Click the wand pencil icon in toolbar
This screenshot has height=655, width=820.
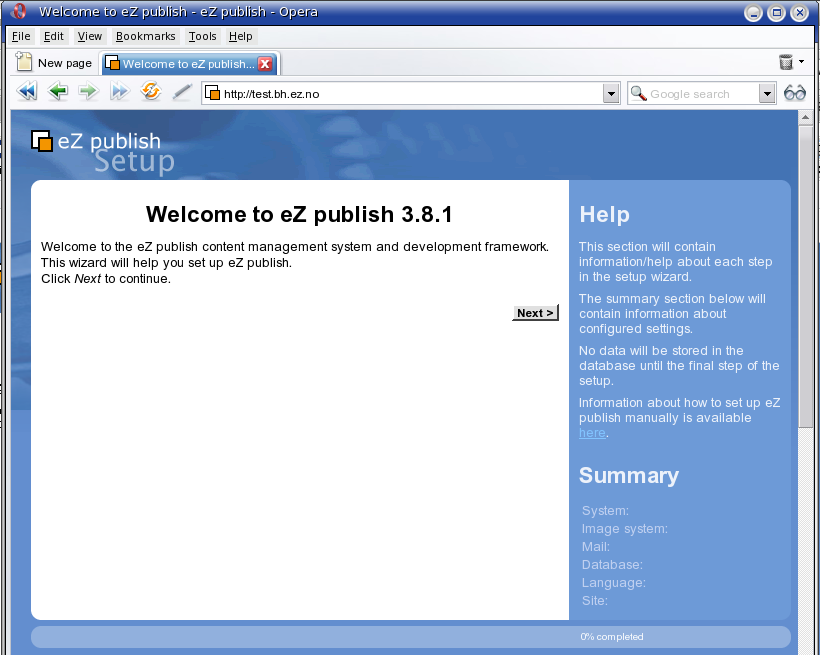tap(182, 92)
